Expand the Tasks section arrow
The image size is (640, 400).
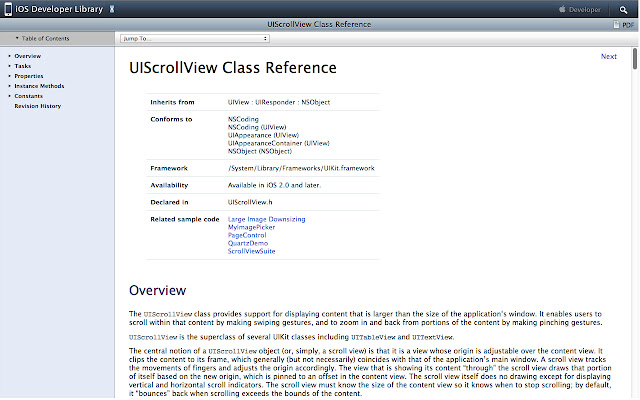[x=9, y=66]
